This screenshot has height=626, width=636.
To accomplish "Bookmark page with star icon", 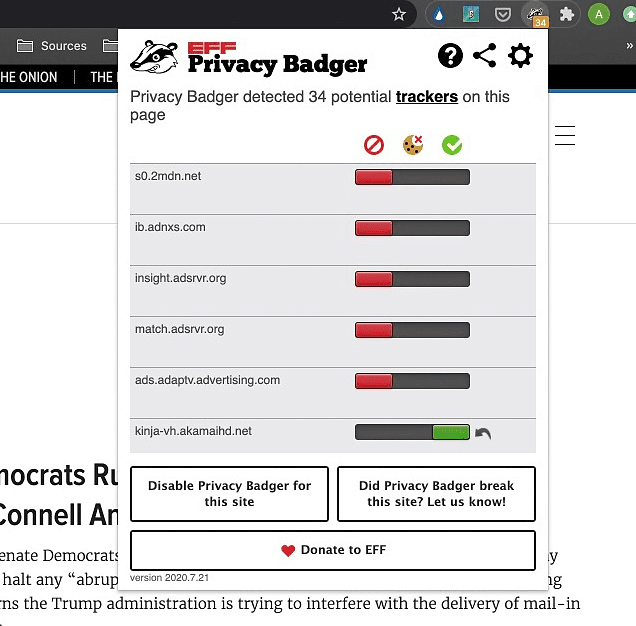I will 399,15.
